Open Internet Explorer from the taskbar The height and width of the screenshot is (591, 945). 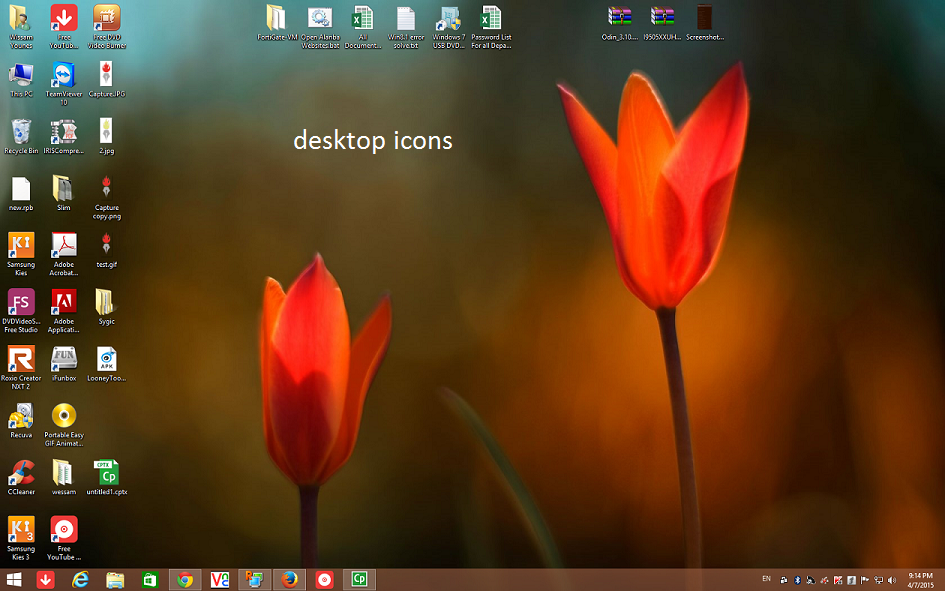click(x=80, y=580)
